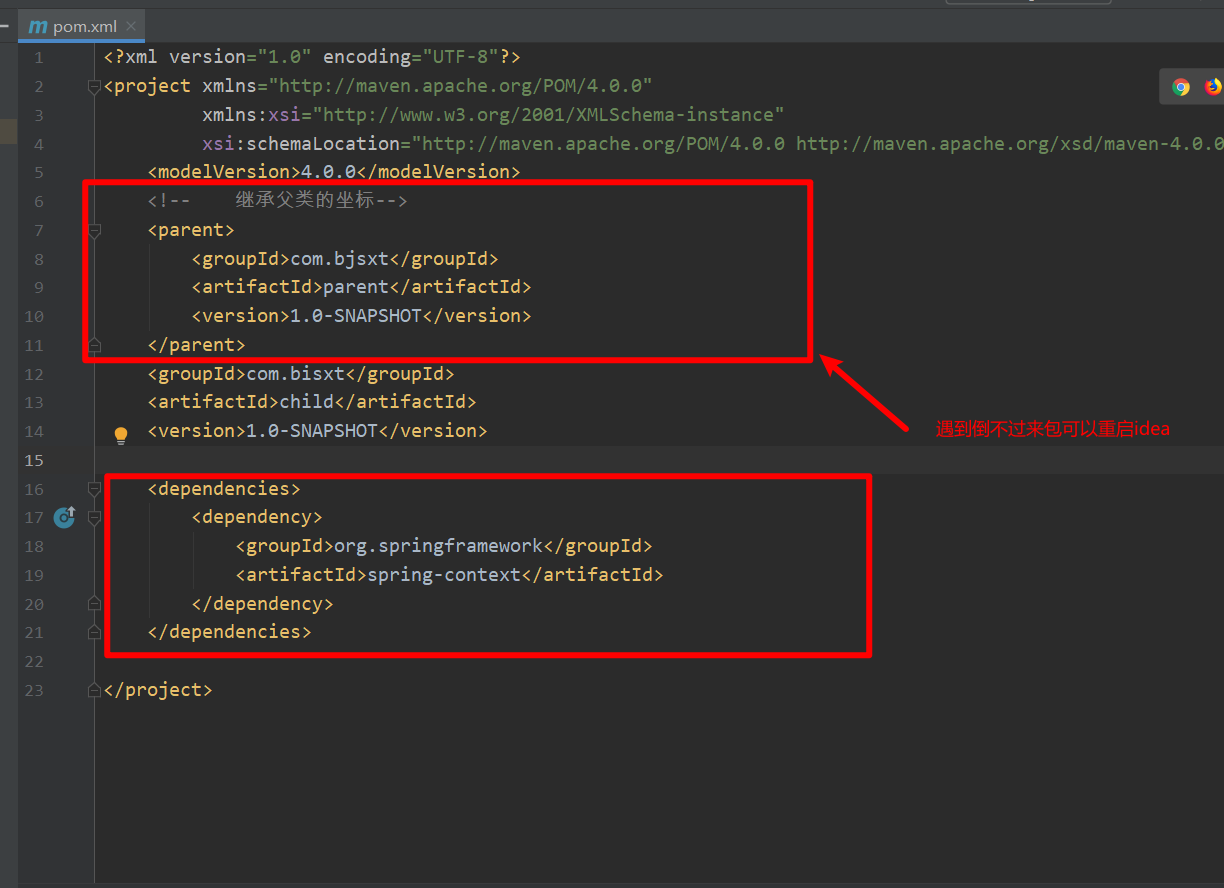The width and height of the screenshot is (1224, 888).
Task: Click line number 18 in the gutter
Action: coord(34,547)
